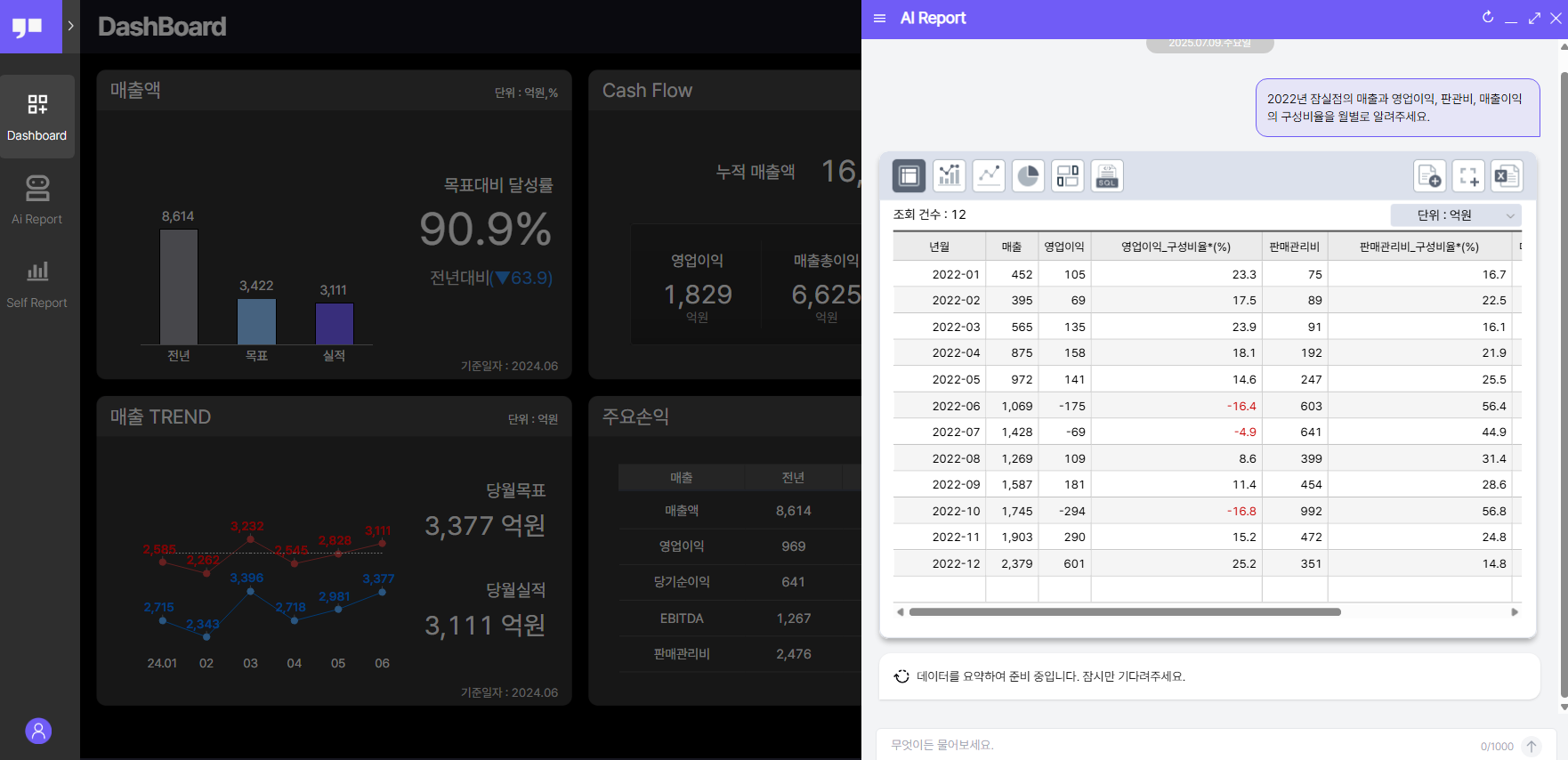
Task: Open the user profile avatar
Action: (x=38, y=731)
